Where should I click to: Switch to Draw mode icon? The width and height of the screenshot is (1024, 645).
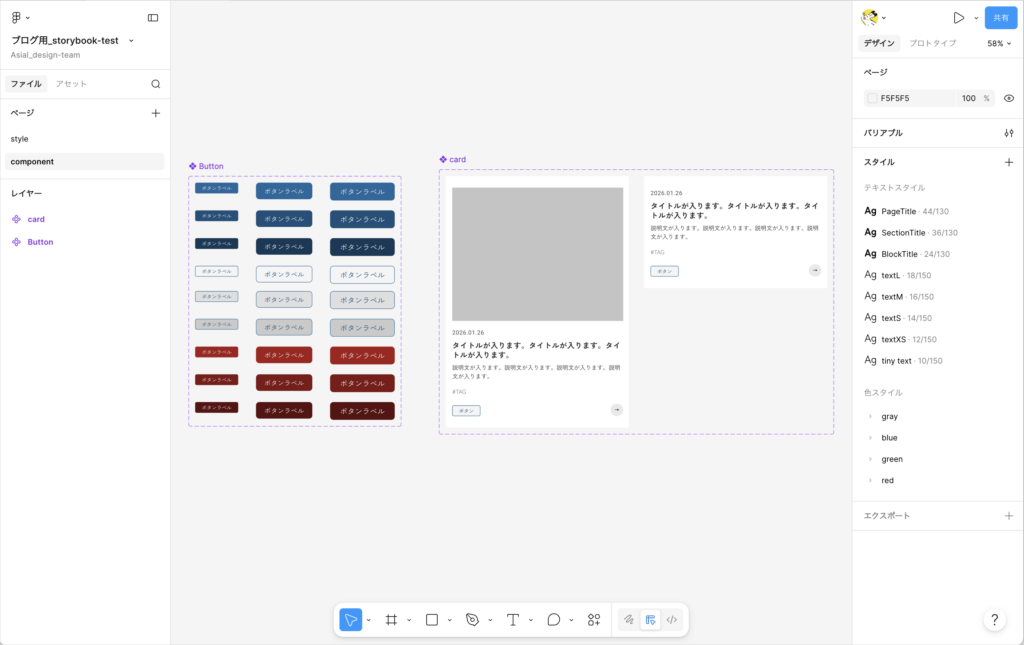[629, 620]
